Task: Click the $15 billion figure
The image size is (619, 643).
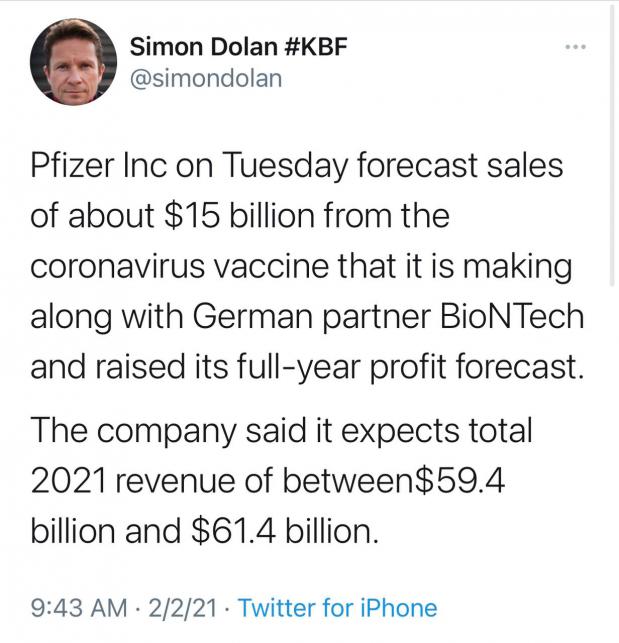Action: [x=240, y=216]
